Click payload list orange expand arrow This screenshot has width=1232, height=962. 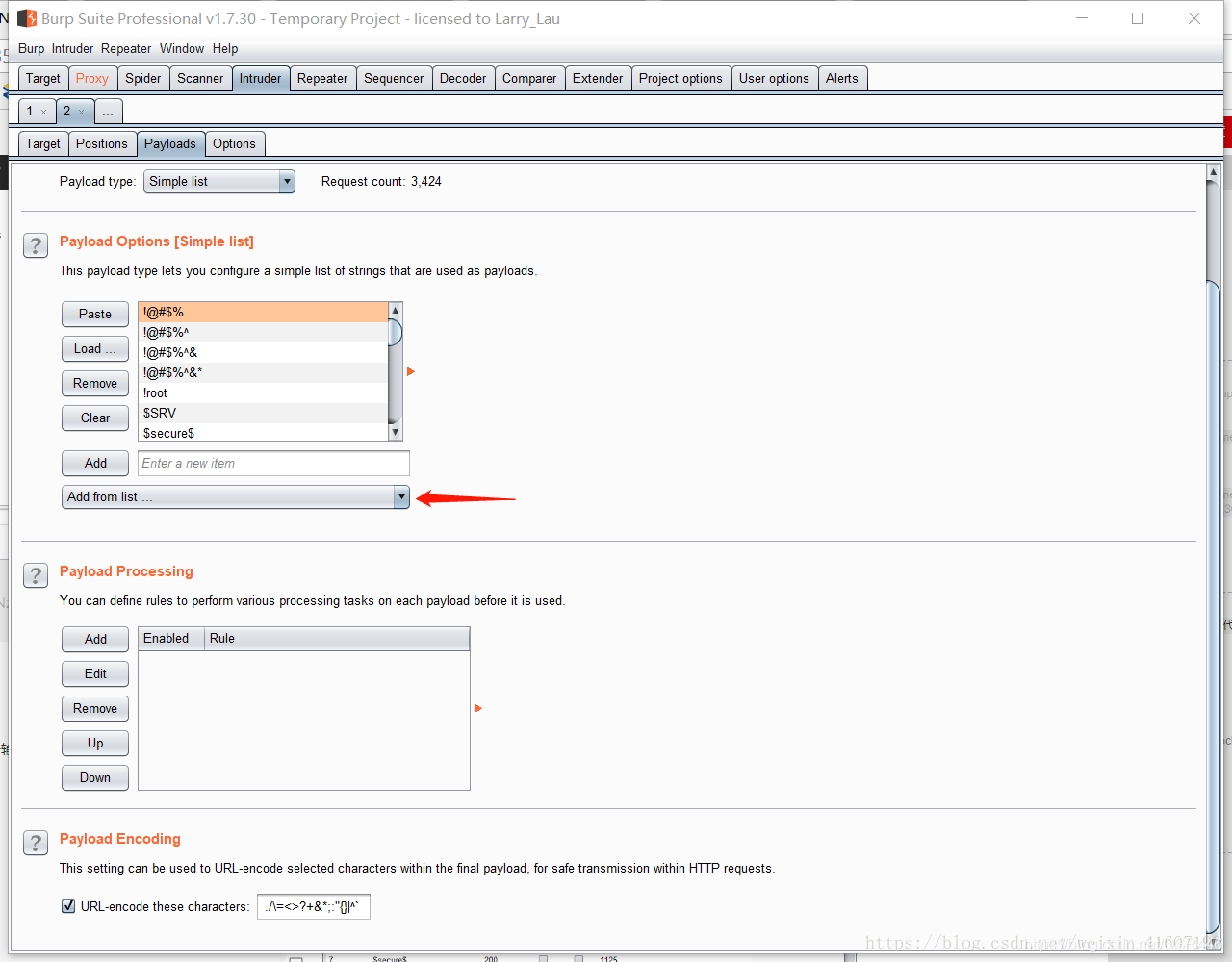[x=411, y=371]
